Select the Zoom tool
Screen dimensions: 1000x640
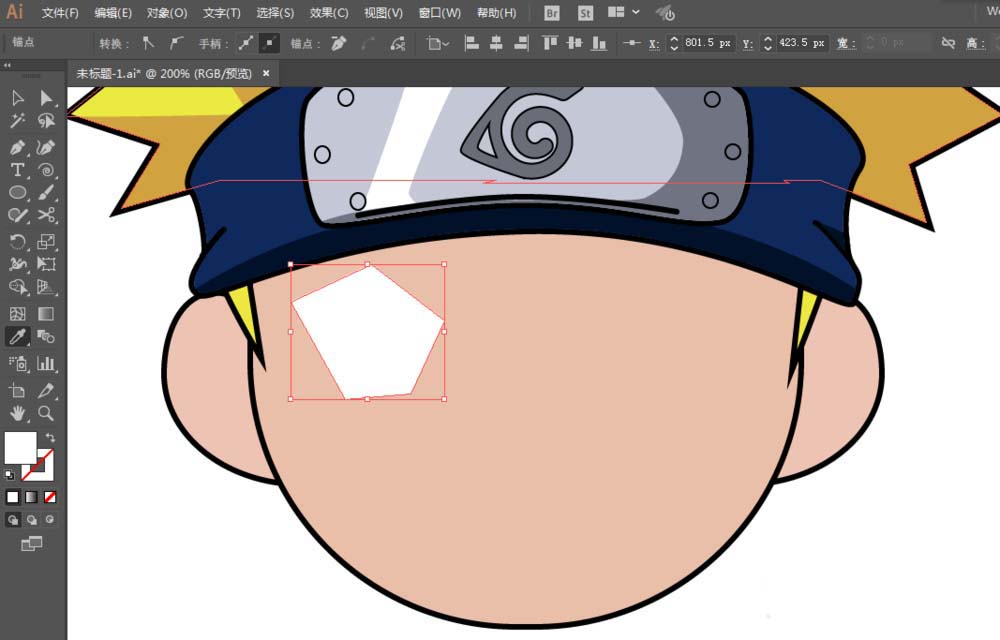point(46,413)
